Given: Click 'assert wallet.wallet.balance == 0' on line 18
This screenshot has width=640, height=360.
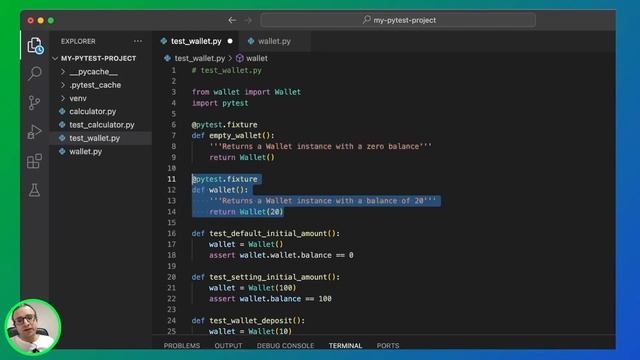Looking at the screenshot, I should (x=281, y=255).
